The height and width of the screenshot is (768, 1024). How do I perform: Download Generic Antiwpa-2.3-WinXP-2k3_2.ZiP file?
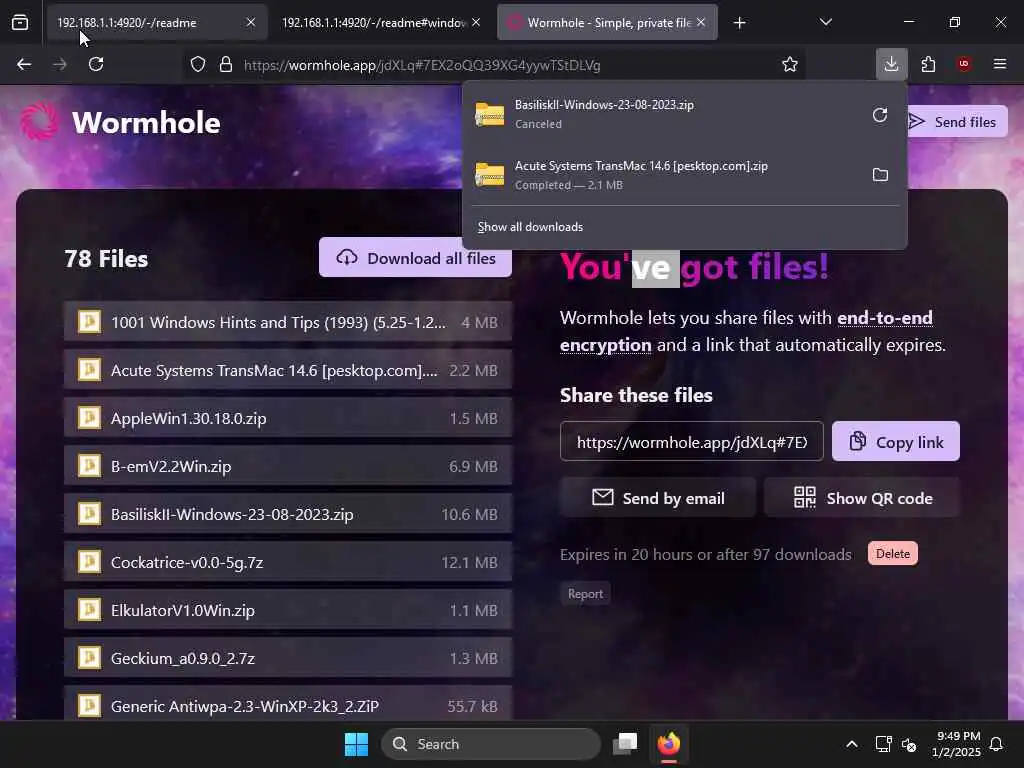coord(288,704)
